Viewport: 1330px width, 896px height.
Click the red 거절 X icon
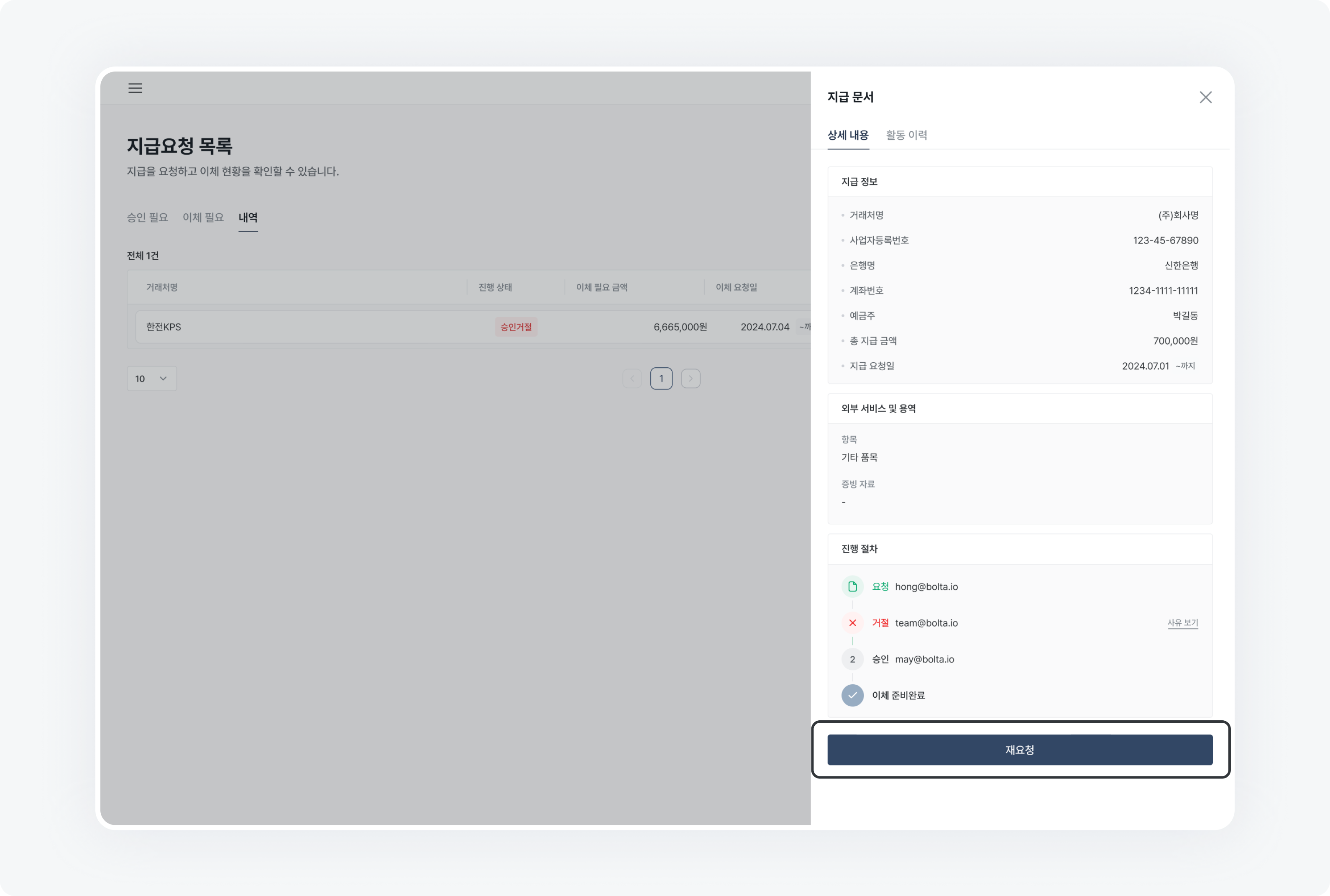[x=852, y=622]
